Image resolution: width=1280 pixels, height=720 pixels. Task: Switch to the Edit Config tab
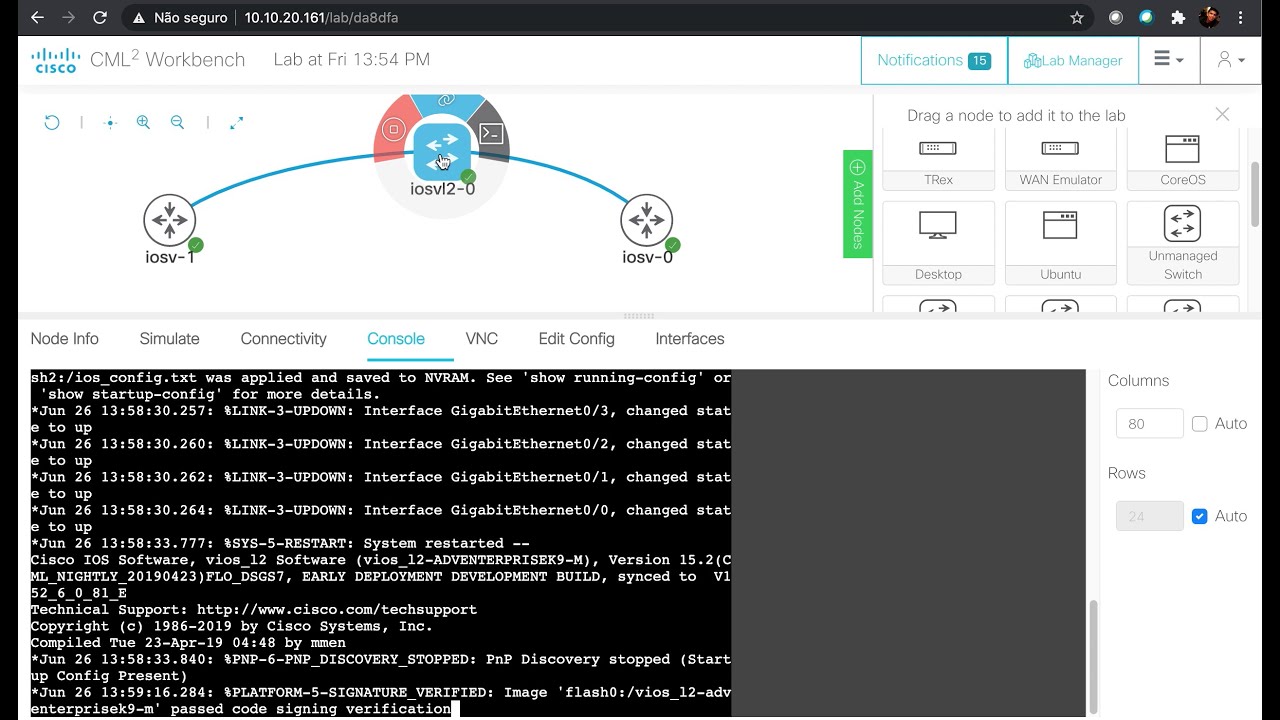point(577,339)
